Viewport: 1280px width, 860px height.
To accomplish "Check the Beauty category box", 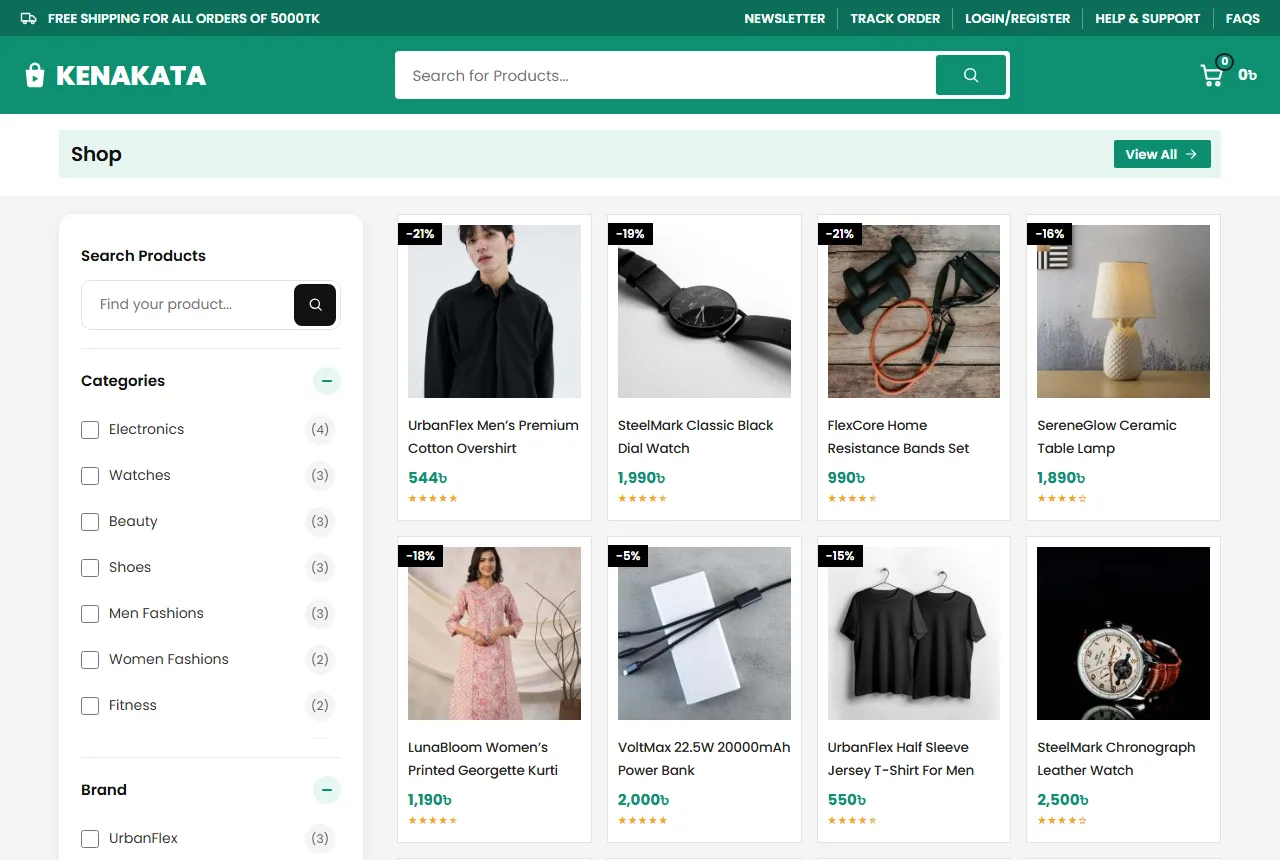I will tap(90, 522).
